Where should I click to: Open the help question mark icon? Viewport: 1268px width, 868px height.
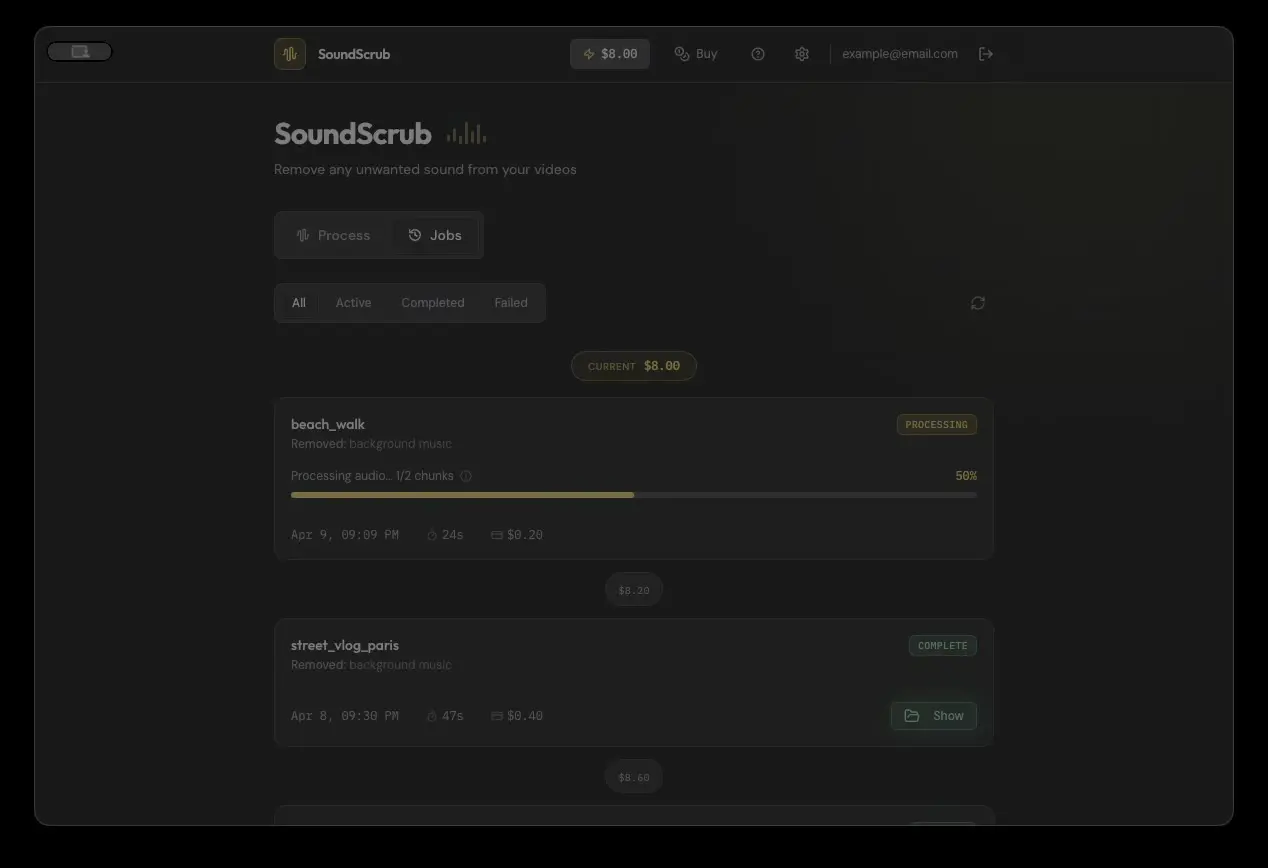point(758,54)
